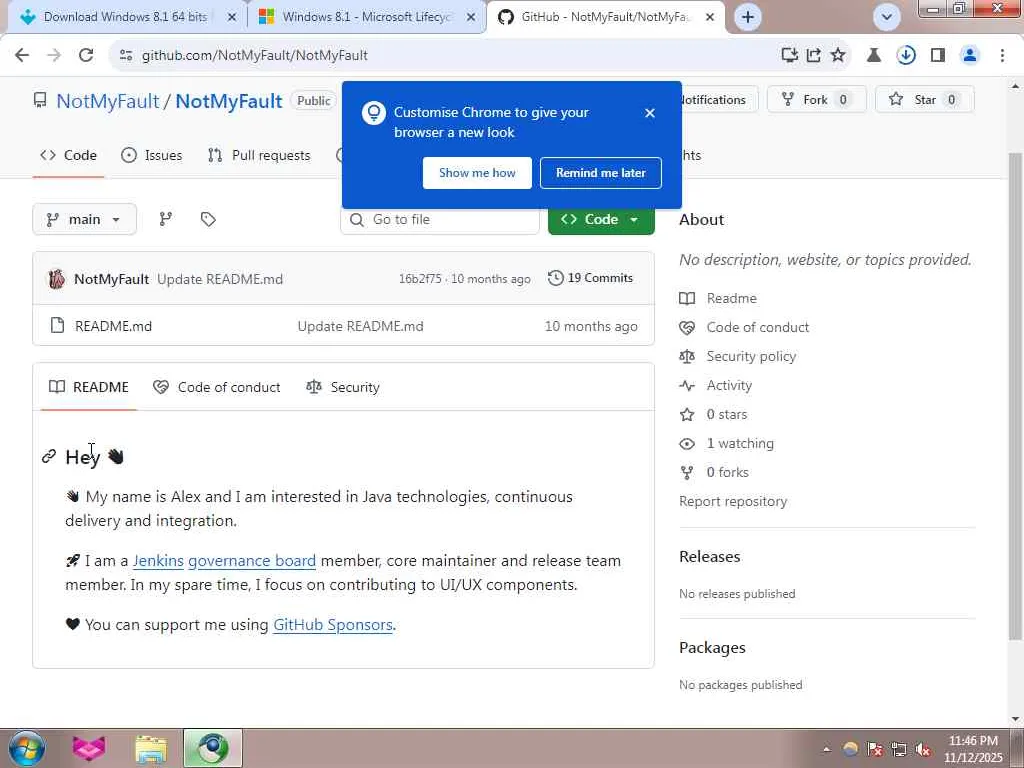This screenshot has height=768, width=1024.
Task: Show hidden tray icons arrow
Action: coord(826,749)
